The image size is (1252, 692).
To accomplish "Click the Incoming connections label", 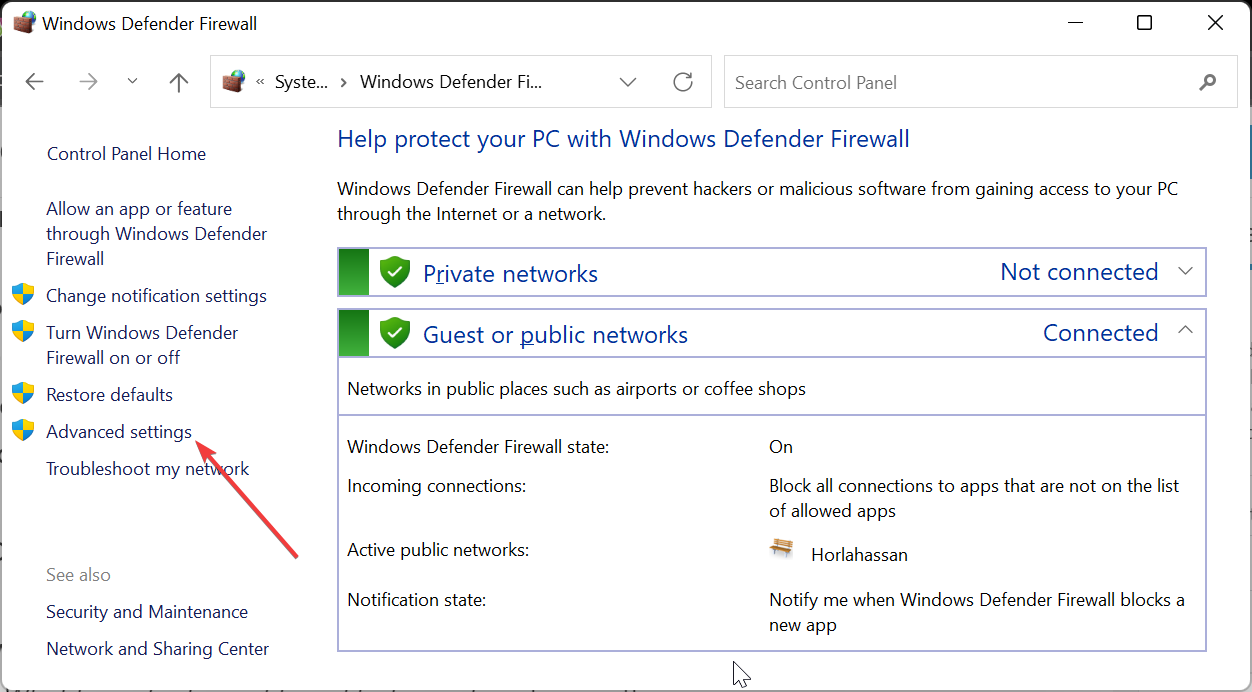I will tap(436, 486).
